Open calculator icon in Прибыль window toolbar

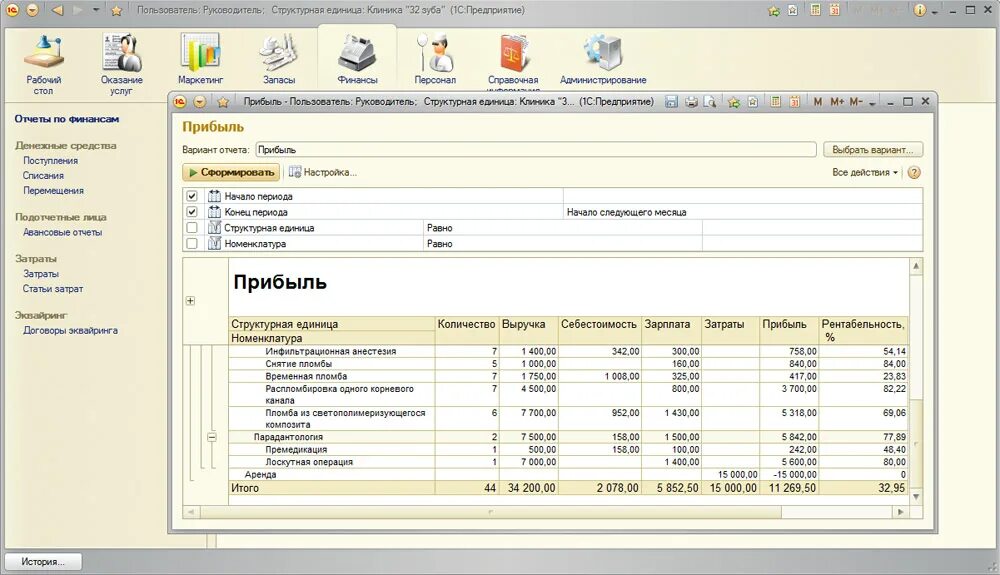(x=775, y=101)
